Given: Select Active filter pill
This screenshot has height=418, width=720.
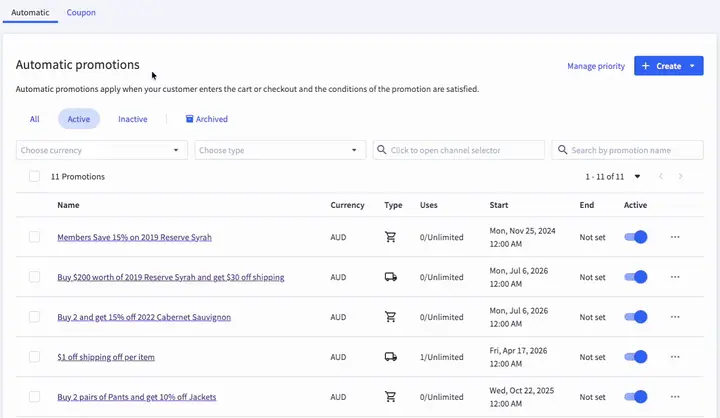Looking at the screenshot, I should coord(79,119).
